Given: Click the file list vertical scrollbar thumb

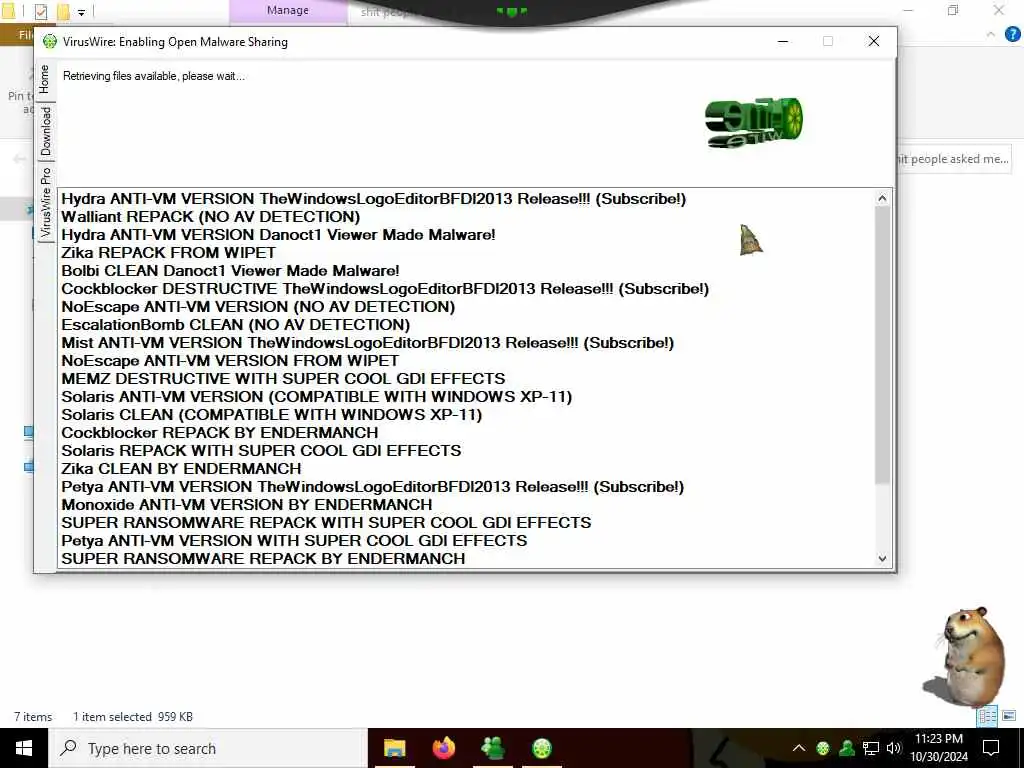Looking at the screenshot, I should [882, 345].
